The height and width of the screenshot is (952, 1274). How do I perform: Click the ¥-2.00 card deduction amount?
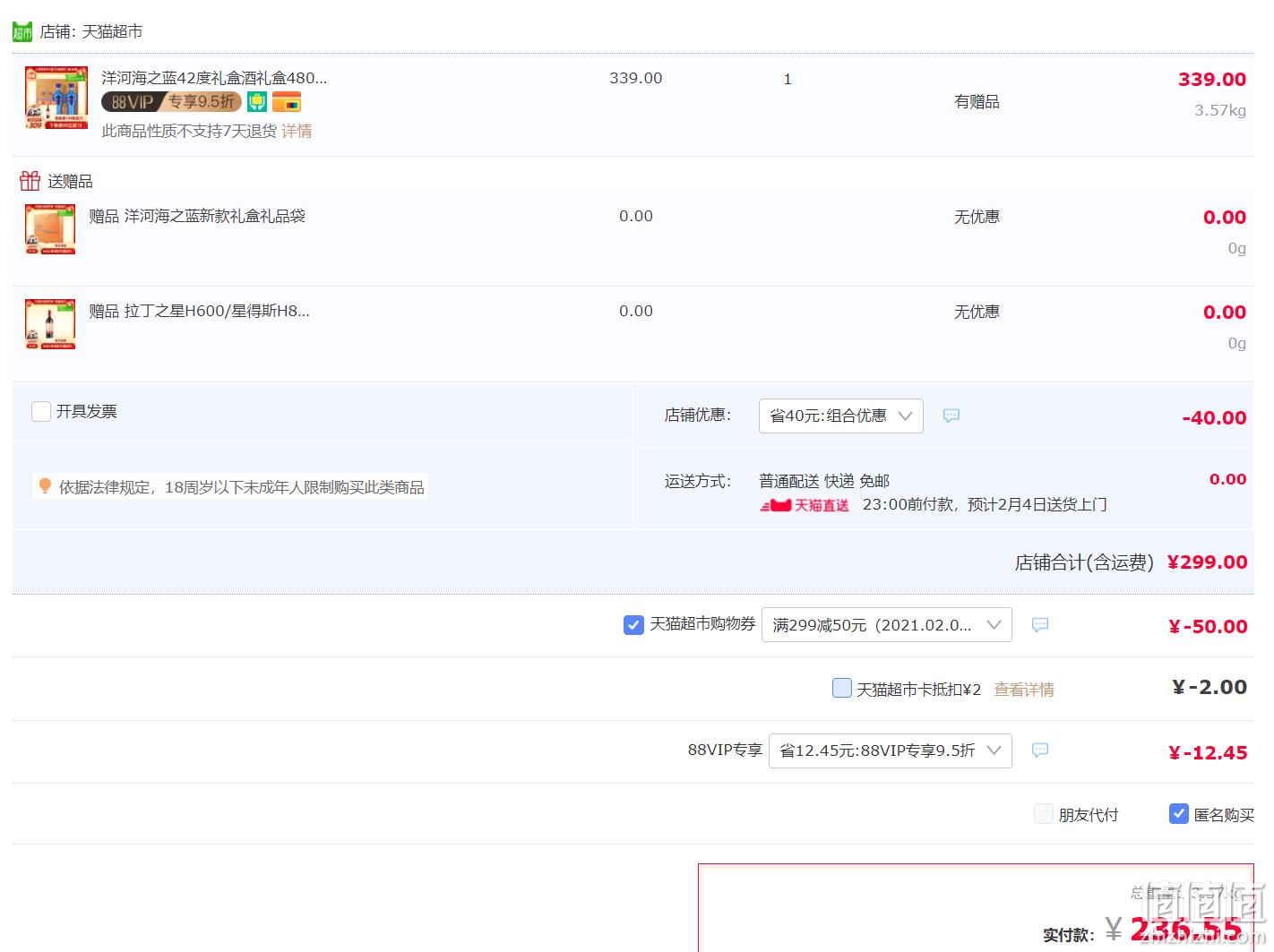tap(1209, 687)
